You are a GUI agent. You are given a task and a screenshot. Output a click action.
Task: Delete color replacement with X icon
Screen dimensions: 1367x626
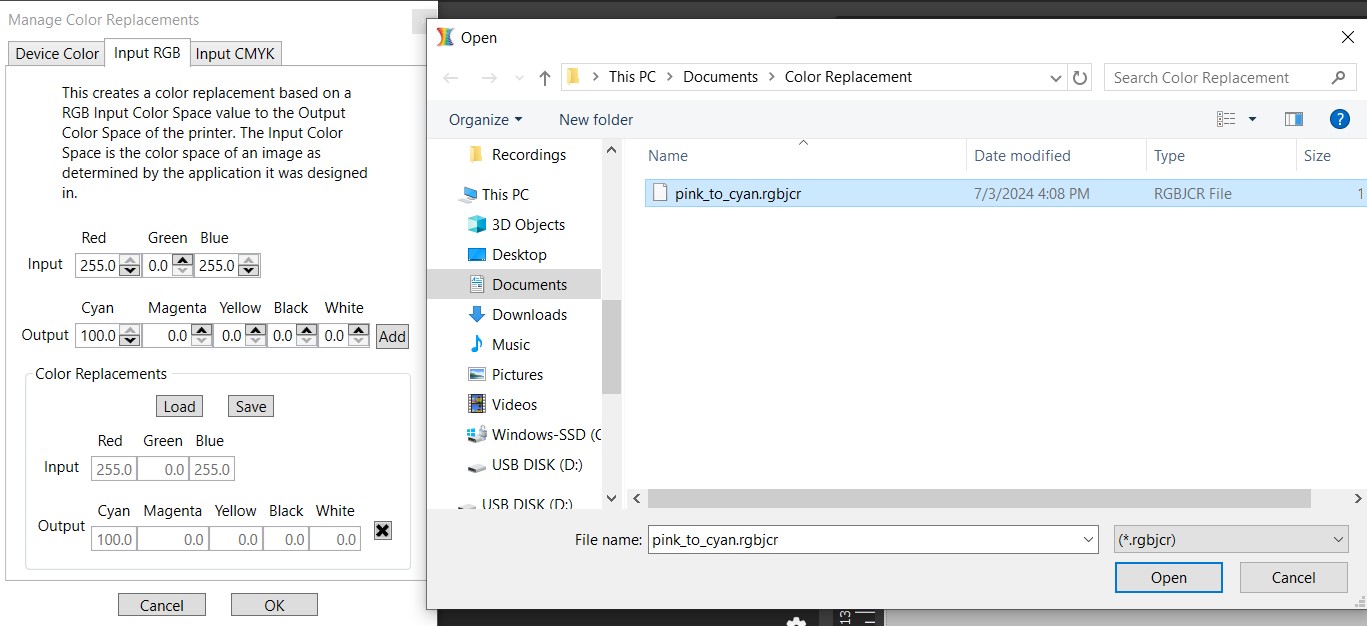(382, 530)
